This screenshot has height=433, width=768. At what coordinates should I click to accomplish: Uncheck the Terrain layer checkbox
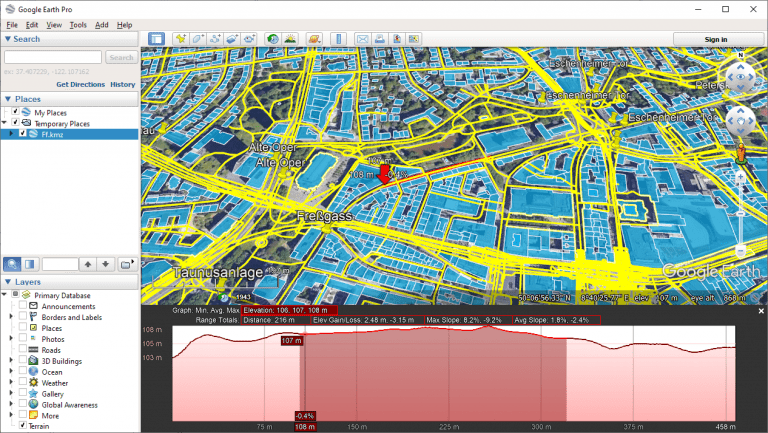[22, 426]
